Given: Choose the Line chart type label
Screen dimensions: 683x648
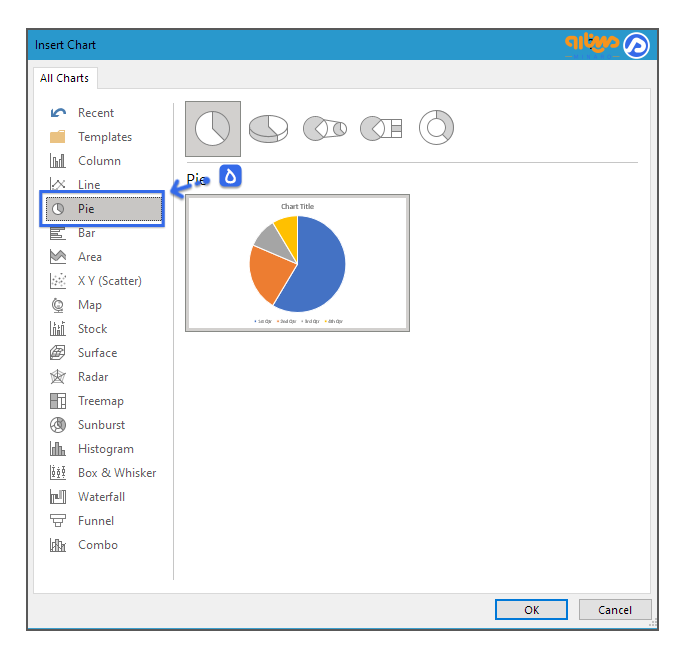Looking at the screenshot, I should (89, 185).
